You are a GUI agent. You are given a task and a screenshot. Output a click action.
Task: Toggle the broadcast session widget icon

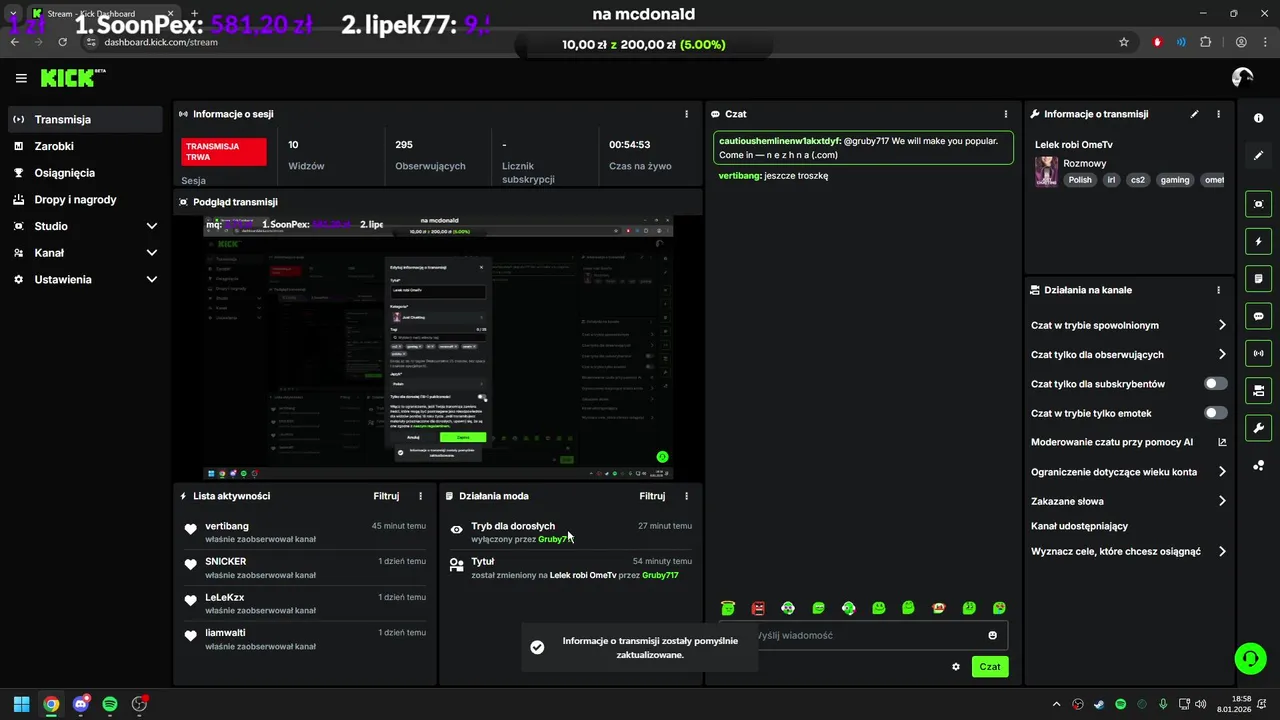click(x=1258, y=353)
